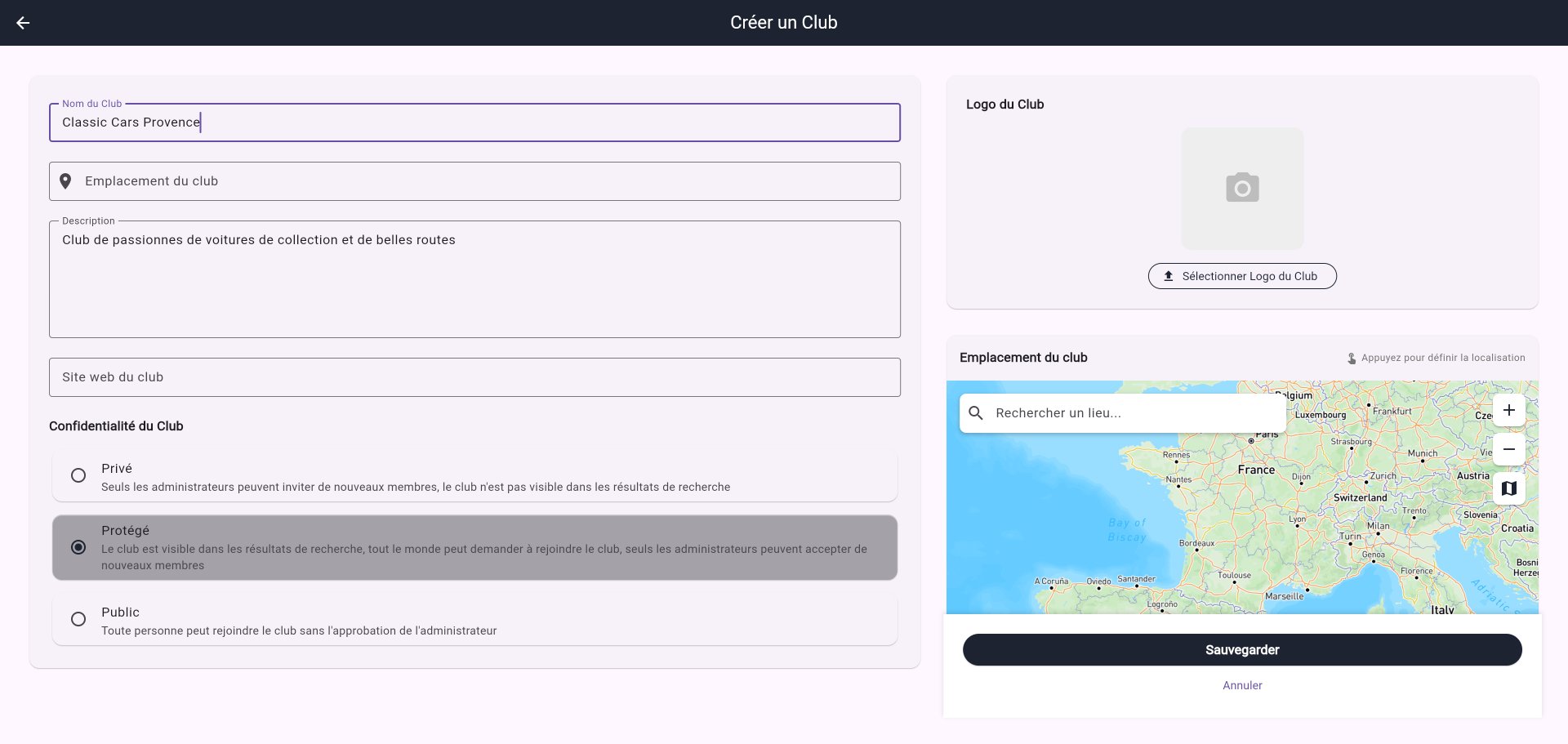Click the upload icon on logo button
This screenshot has height=744, width=1568.
point(1168,276)
